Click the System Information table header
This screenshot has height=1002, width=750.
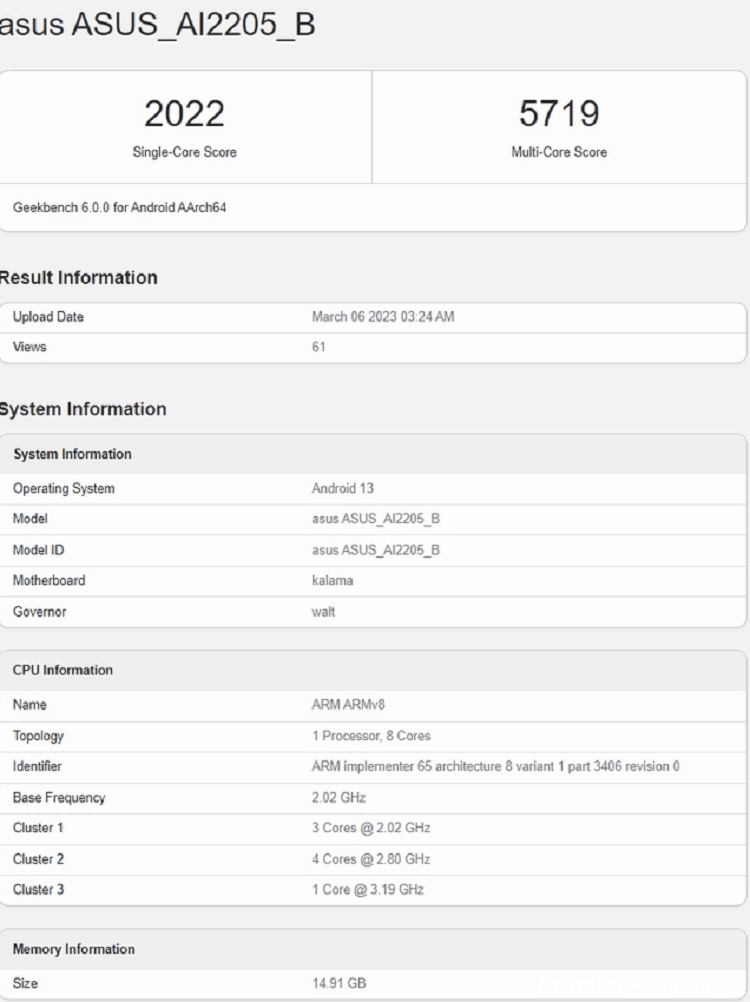(373, 454)
